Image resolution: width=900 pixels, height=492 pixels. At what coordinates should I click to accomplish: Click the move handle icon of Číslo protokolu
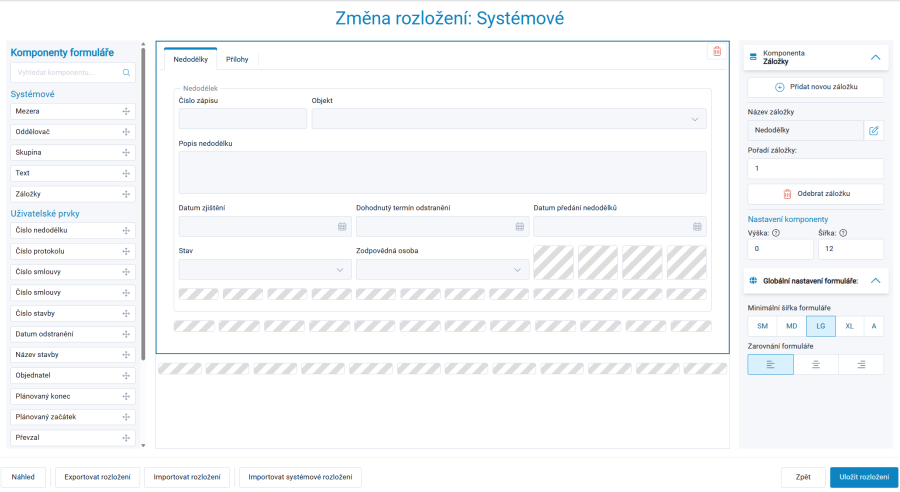(126, 251)
